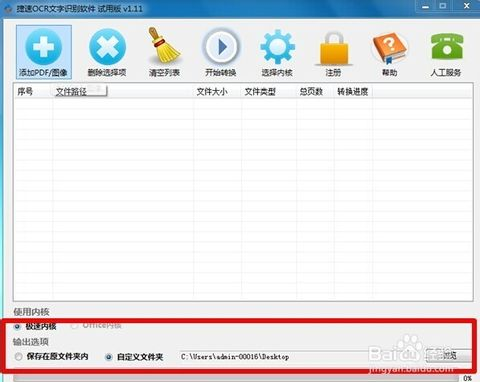Open the 选择内核 gear icon
The height and width of the screenshot is (382, 484).
click(277, 47)
